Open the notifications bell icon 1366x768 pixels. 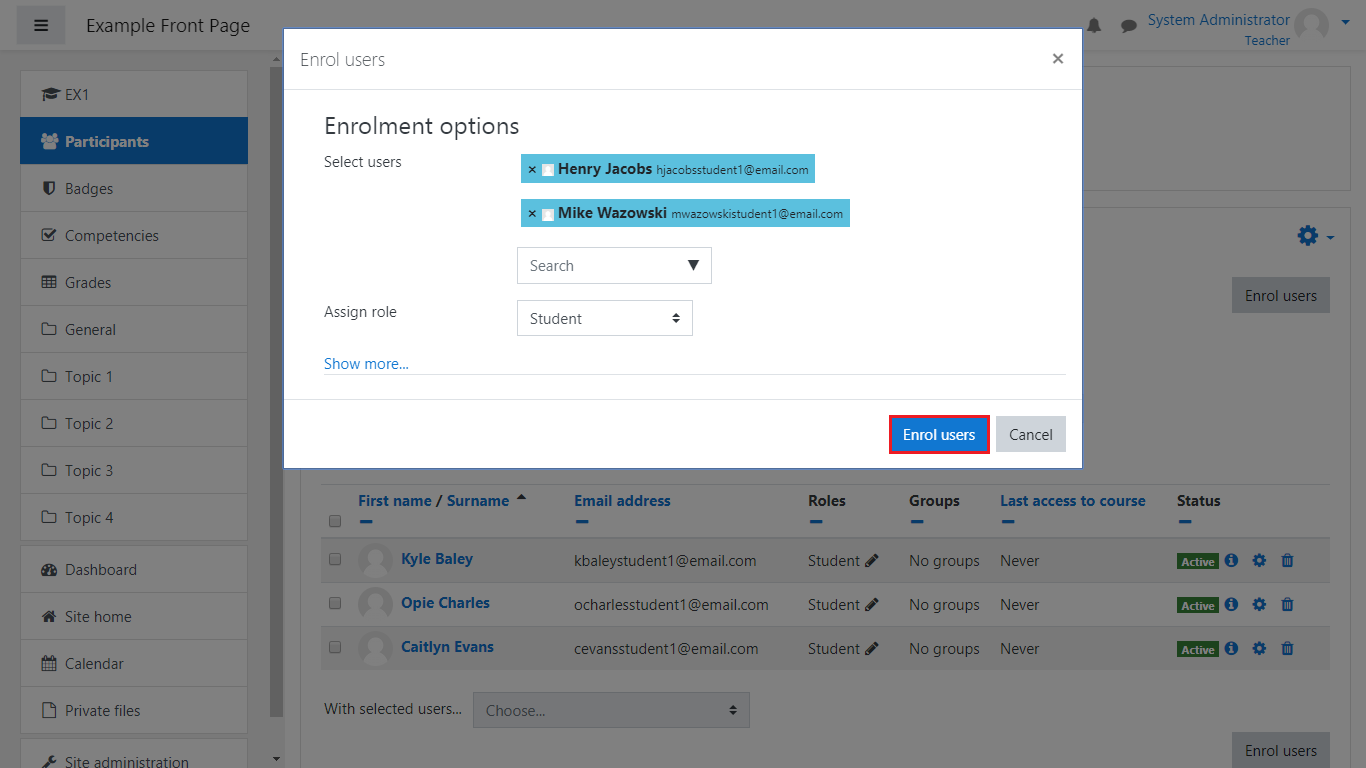point(1094,26)
